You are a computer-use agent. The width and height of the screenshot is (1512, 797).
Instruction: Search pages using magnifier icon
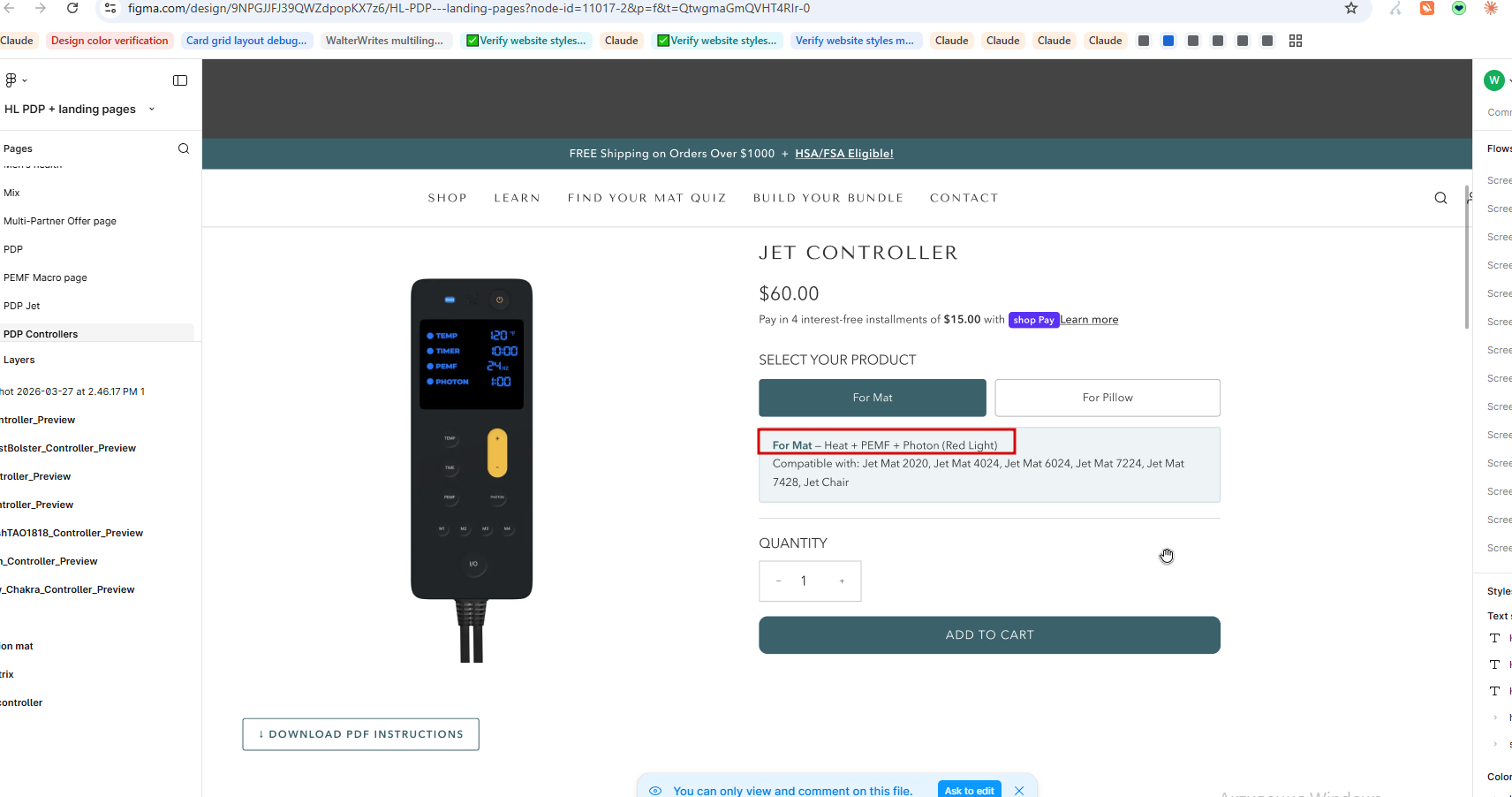tap(184, 148)
